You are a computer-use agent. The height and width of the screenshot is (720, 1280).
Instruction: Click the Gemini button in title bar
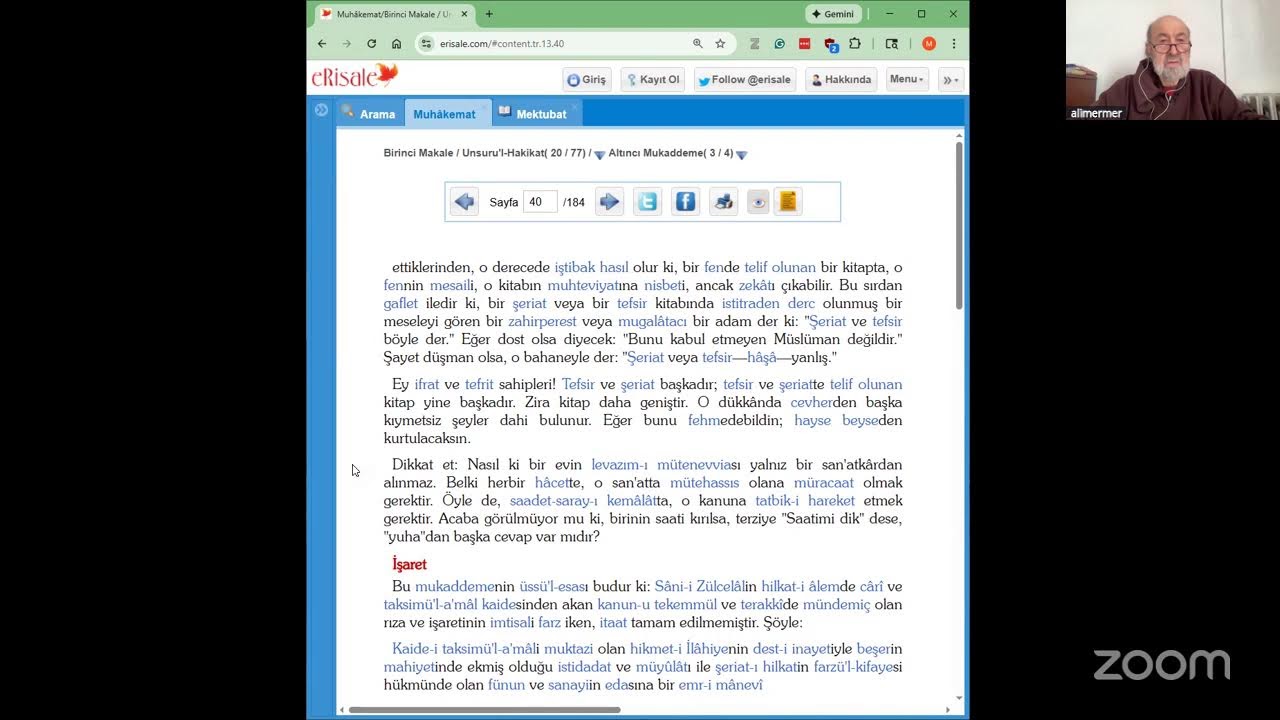point(833,14)
